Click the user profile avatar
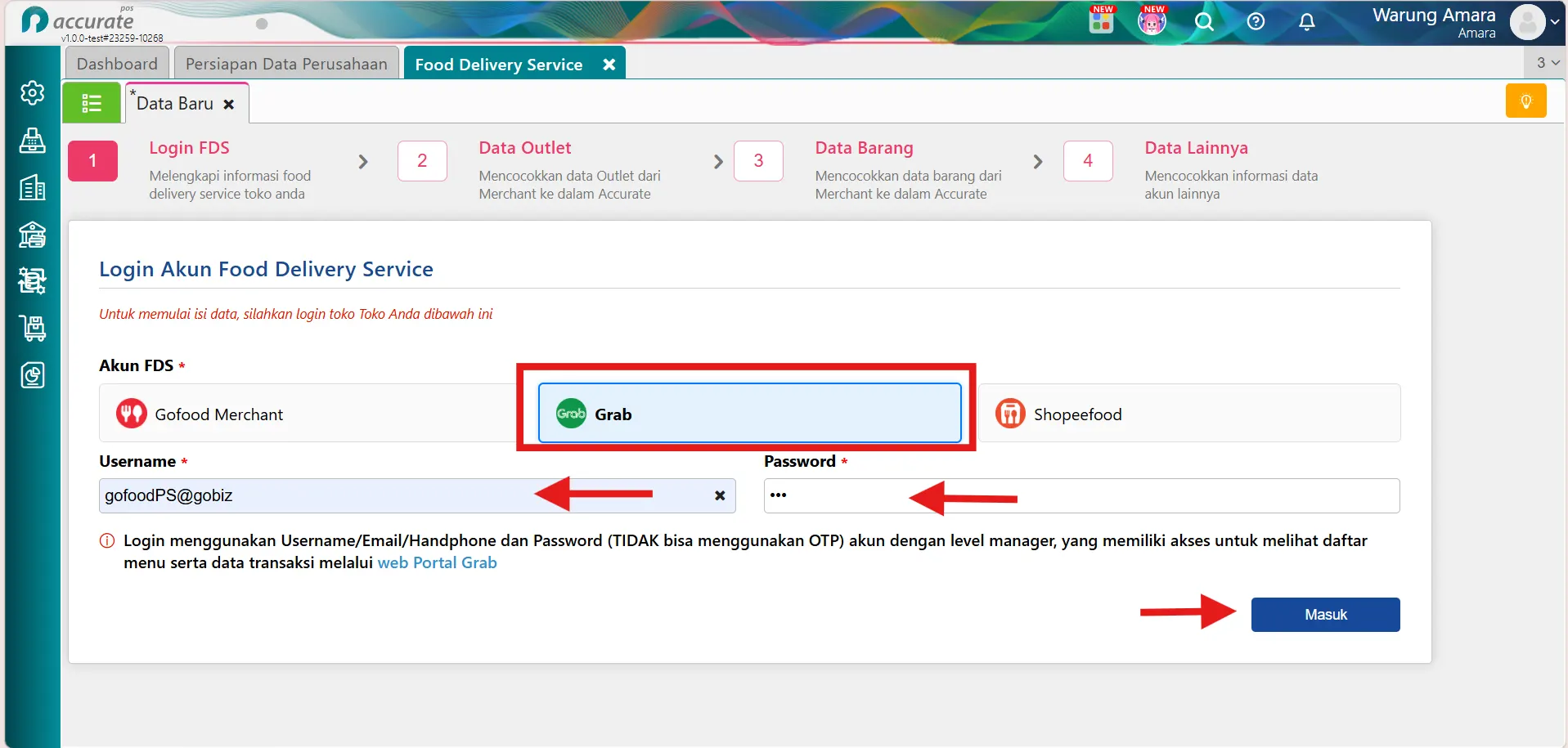 coord(1527,22)
